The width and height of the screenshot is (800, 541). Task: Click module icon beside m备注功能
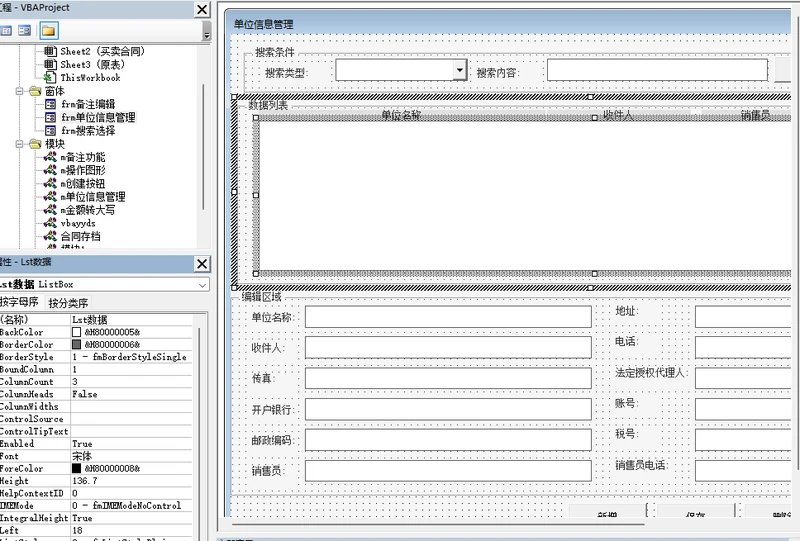click(x=50, y=157)
